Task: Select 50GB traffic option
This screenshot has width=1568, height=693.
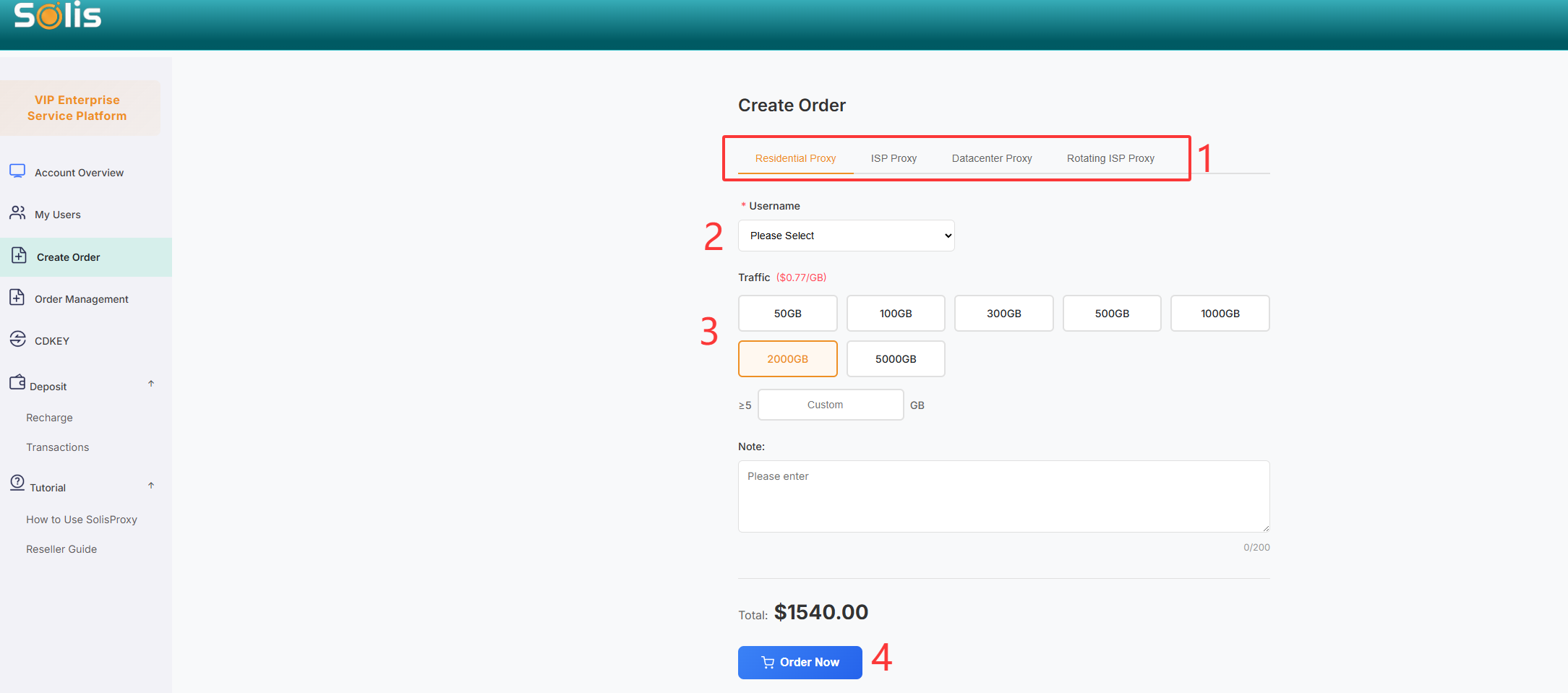Action: click(x=788, y=314)
